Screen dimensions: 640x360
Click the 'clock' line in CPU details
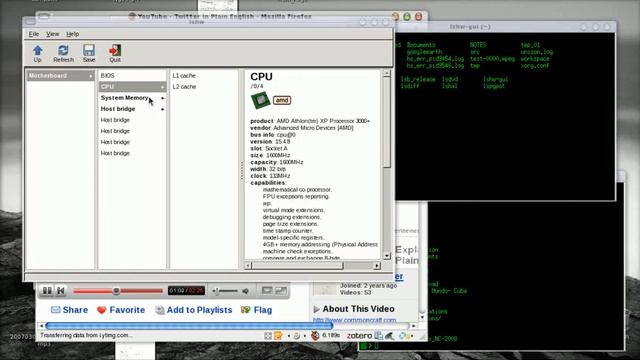(x=270, y=176)
